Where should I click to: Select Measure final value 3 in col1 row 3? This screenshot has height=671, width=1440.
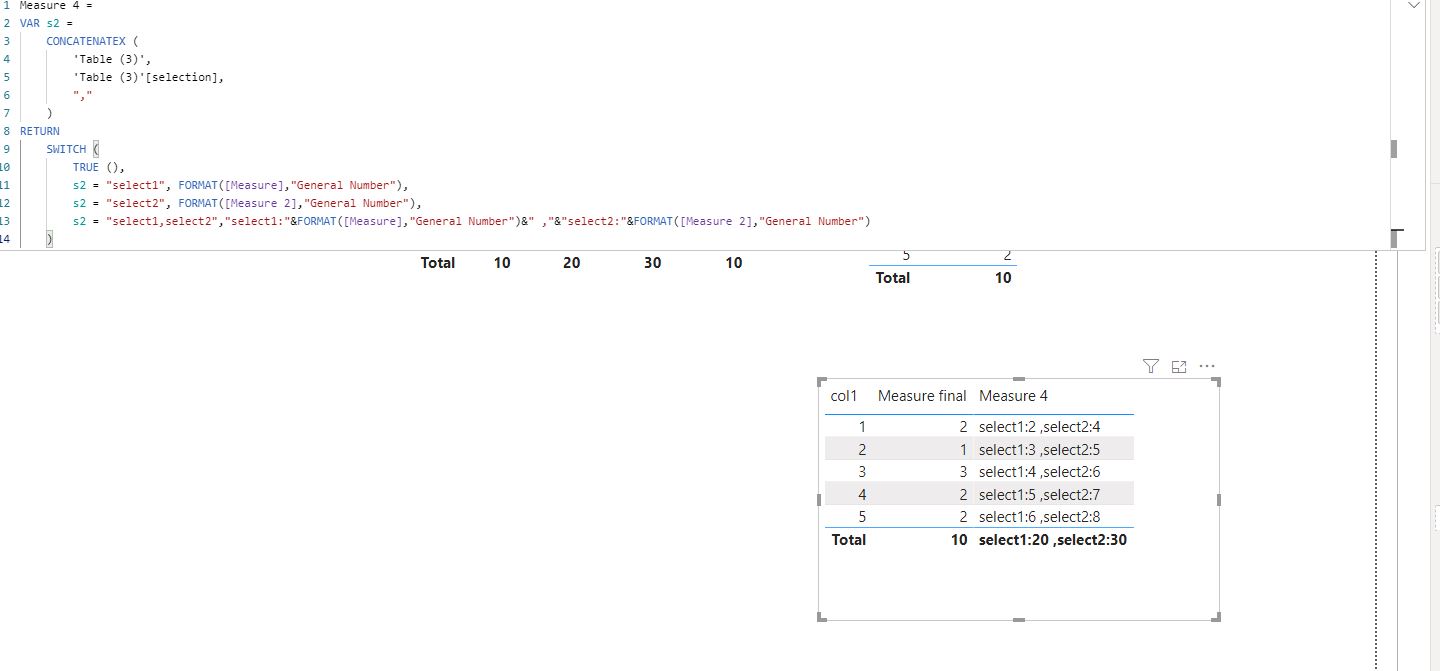click(x=963, y=472)
